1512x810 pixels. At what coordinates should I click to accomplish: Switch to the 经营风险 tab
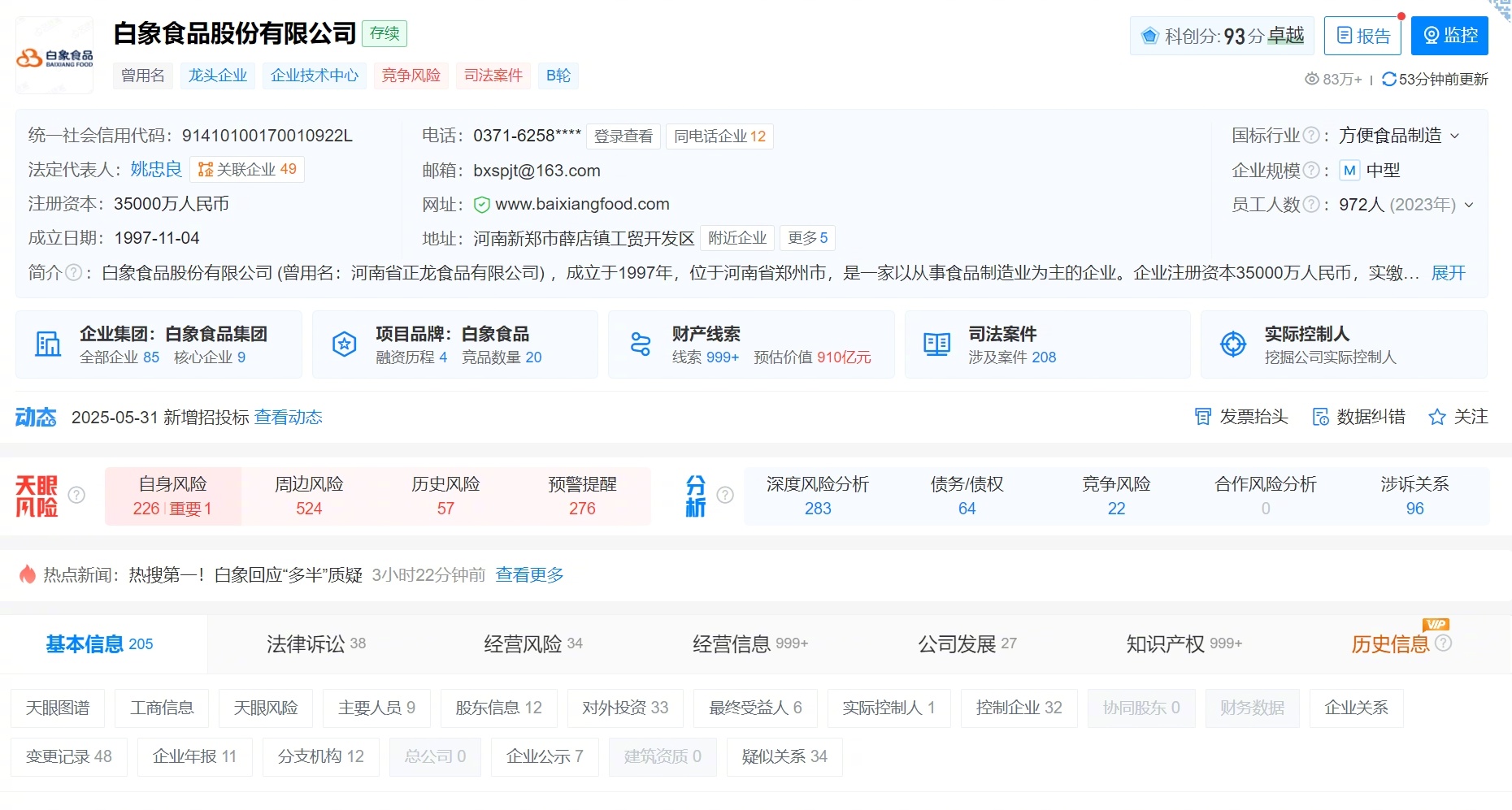coord(533,643)
